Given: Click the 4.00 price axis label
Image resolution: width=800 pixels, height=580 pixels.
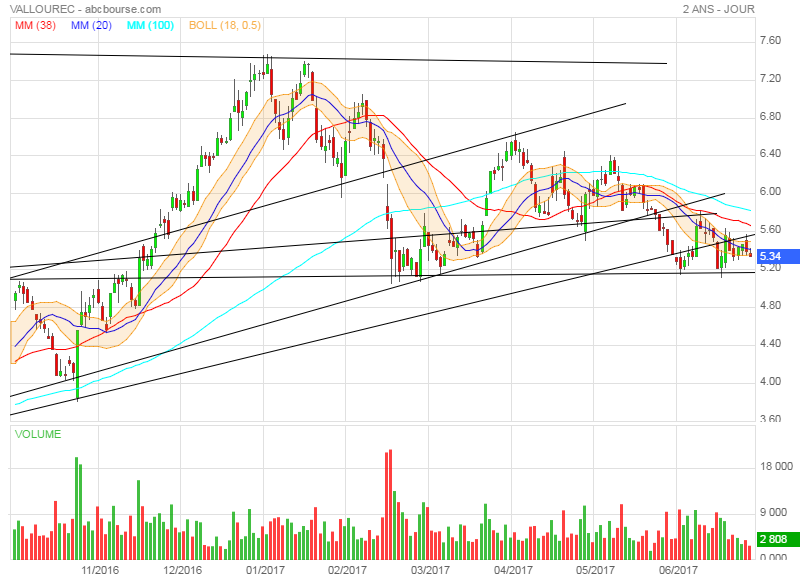Looking at the screenshot, I should (770, 381).
